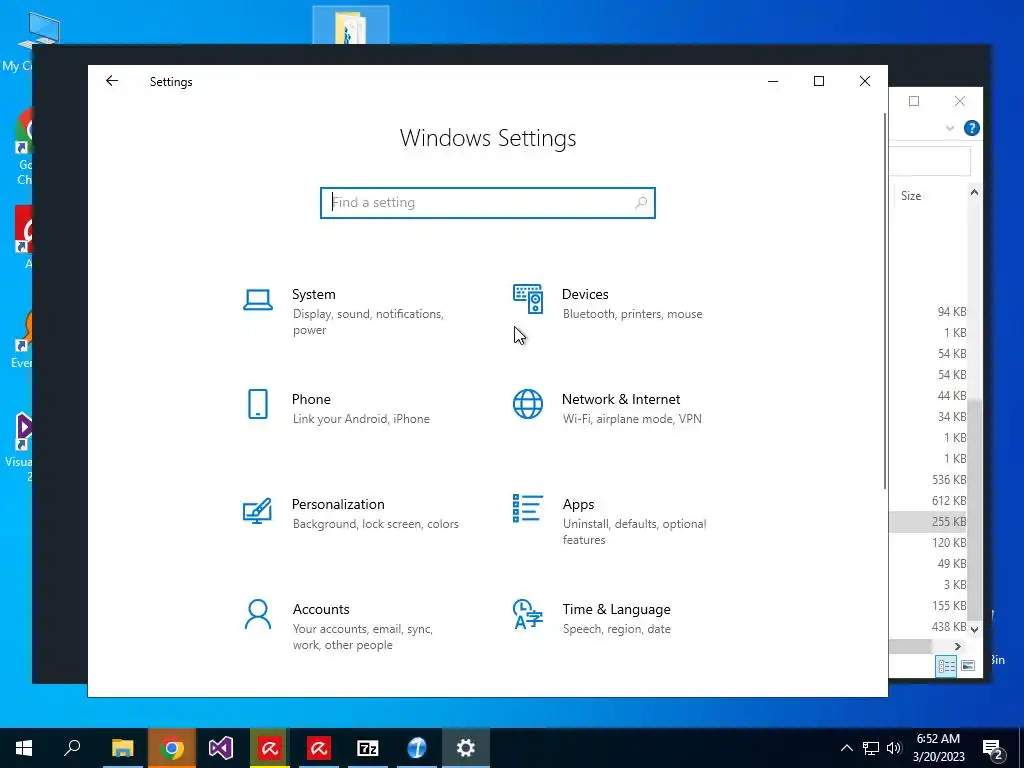This screenshot has width=1024, height=768.
Task: Switch Explorer to large icons view
Action: click(968, 666)
